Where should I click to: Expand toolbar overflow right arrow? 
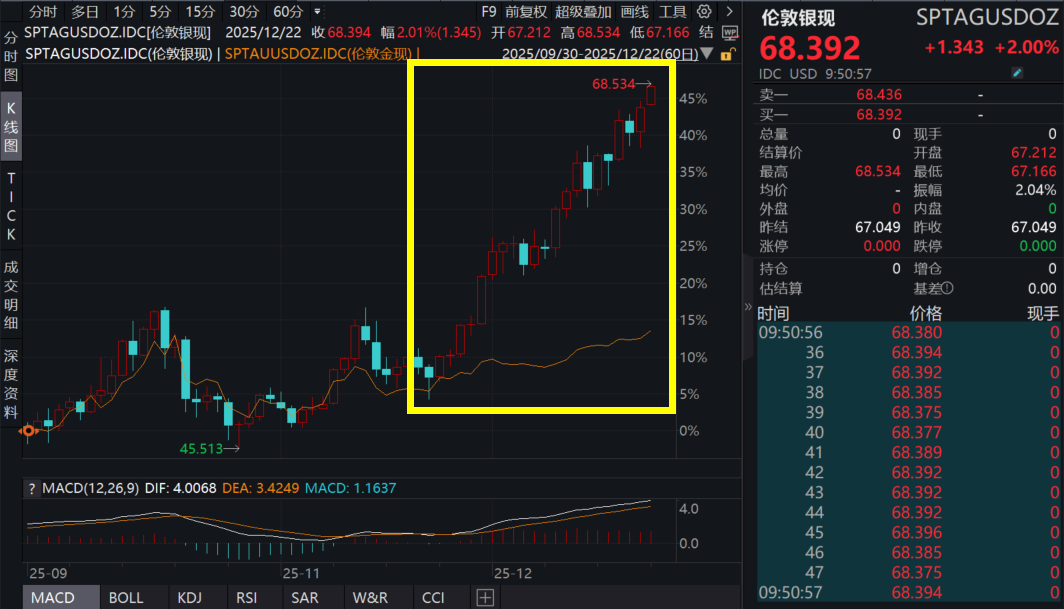(728, 12)
